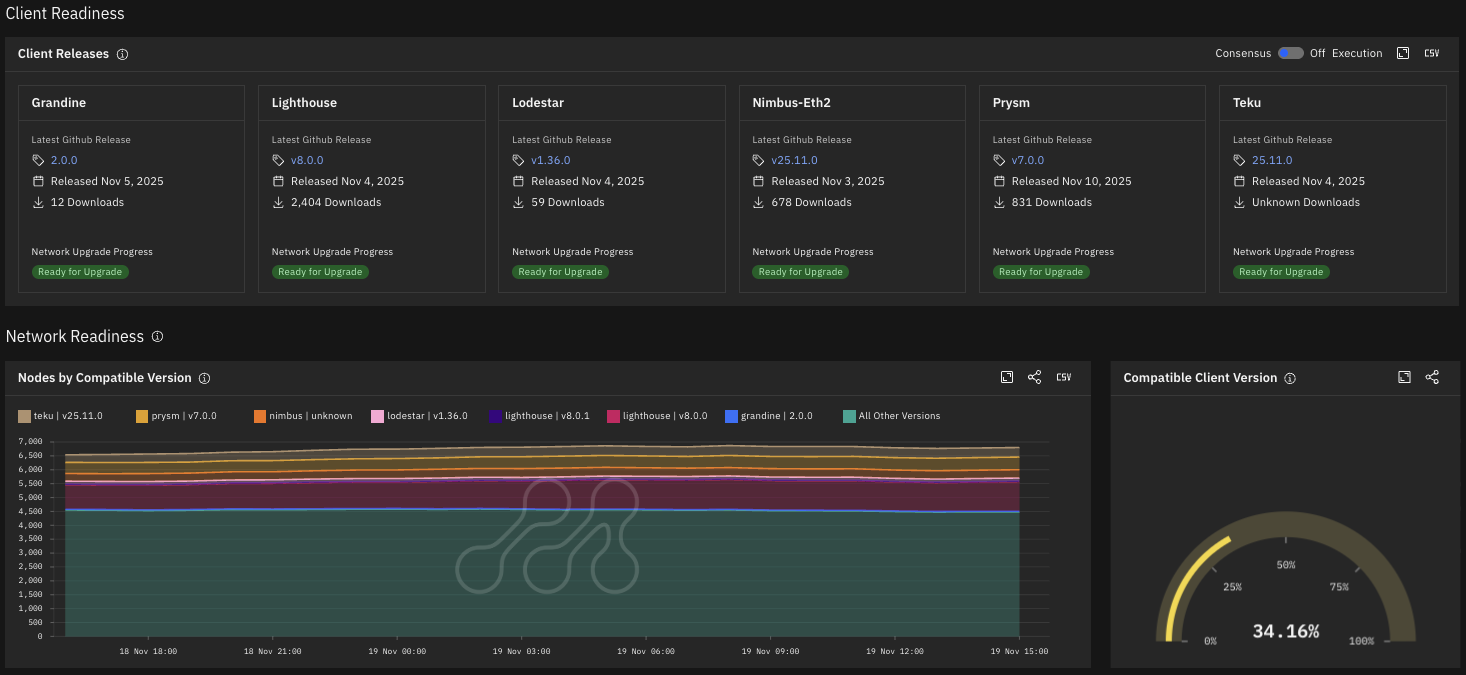Image resolution: width=1466 pixels, height=675 pixels.
Task: Expand the Client Releases panel to fullscreen
Action: [1403, 54]
